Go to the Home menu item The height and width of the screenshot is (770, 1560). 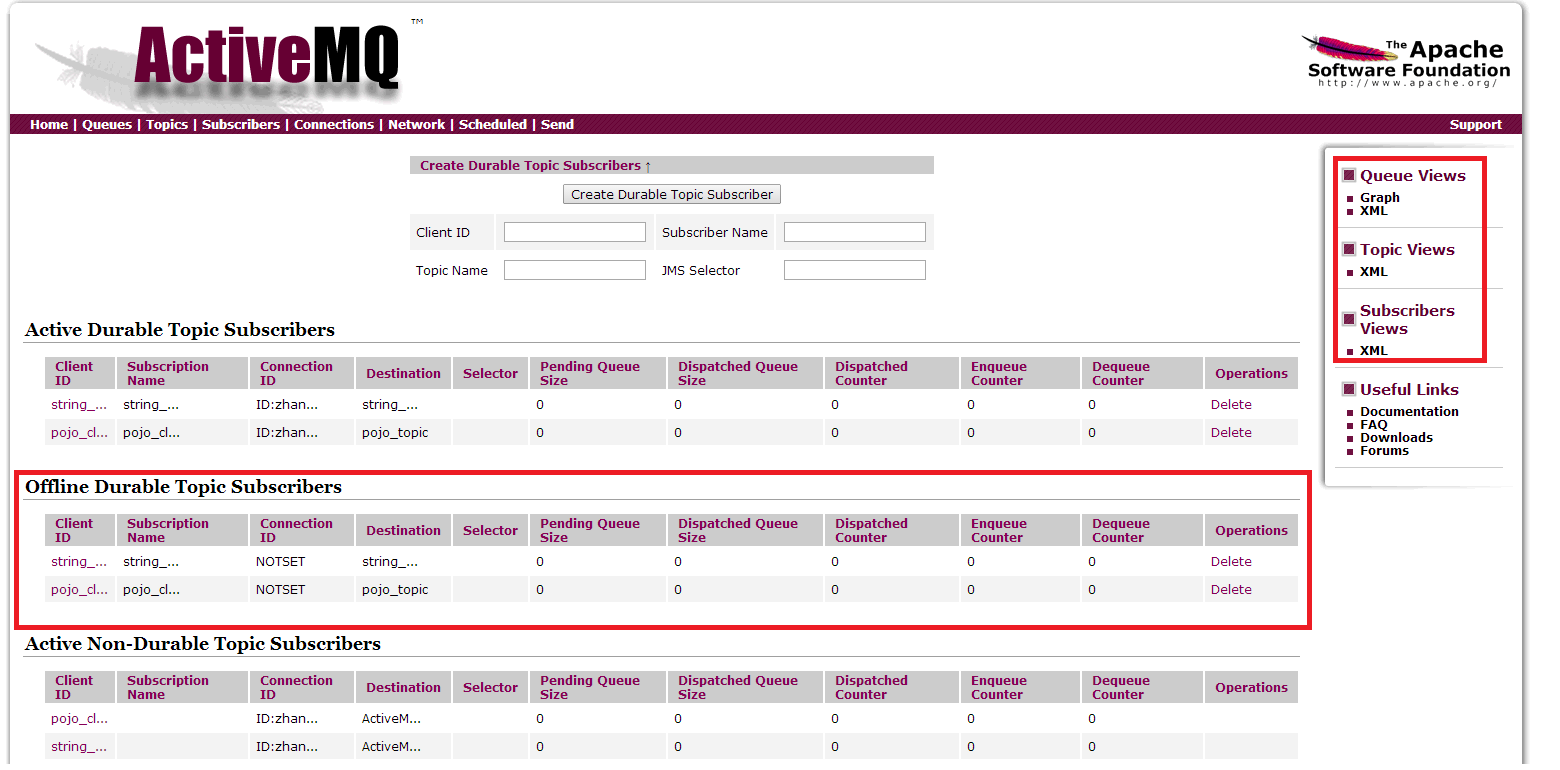click(x=49, y=125)
